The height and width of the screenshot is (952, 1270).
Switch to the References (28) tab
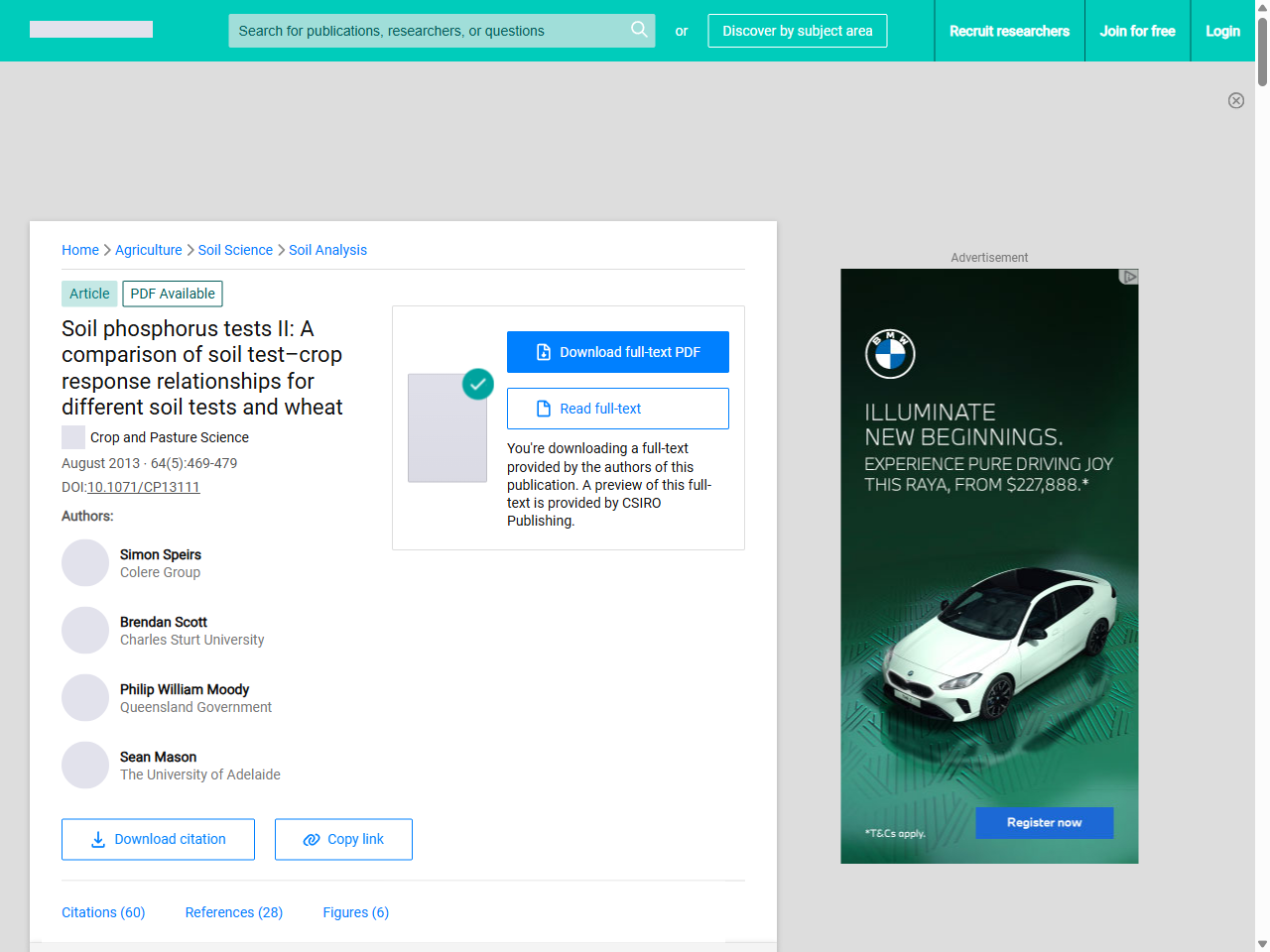point(234,912)
